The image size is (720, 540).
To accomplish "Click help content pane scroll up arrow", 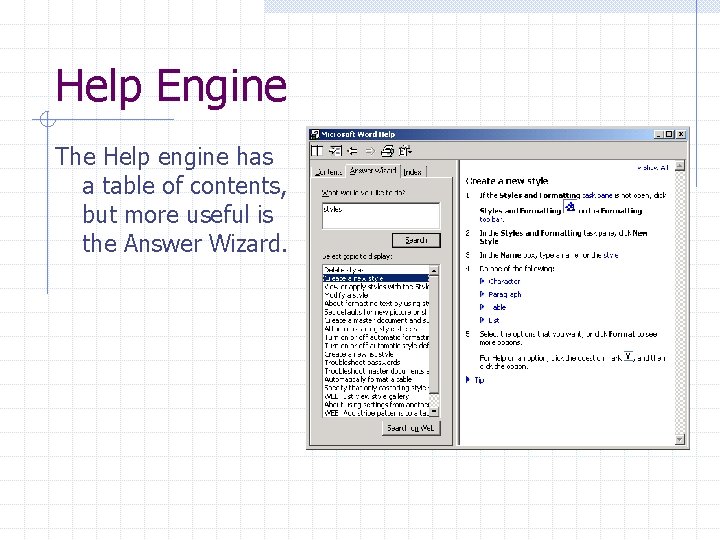I will tap(680, 166).
